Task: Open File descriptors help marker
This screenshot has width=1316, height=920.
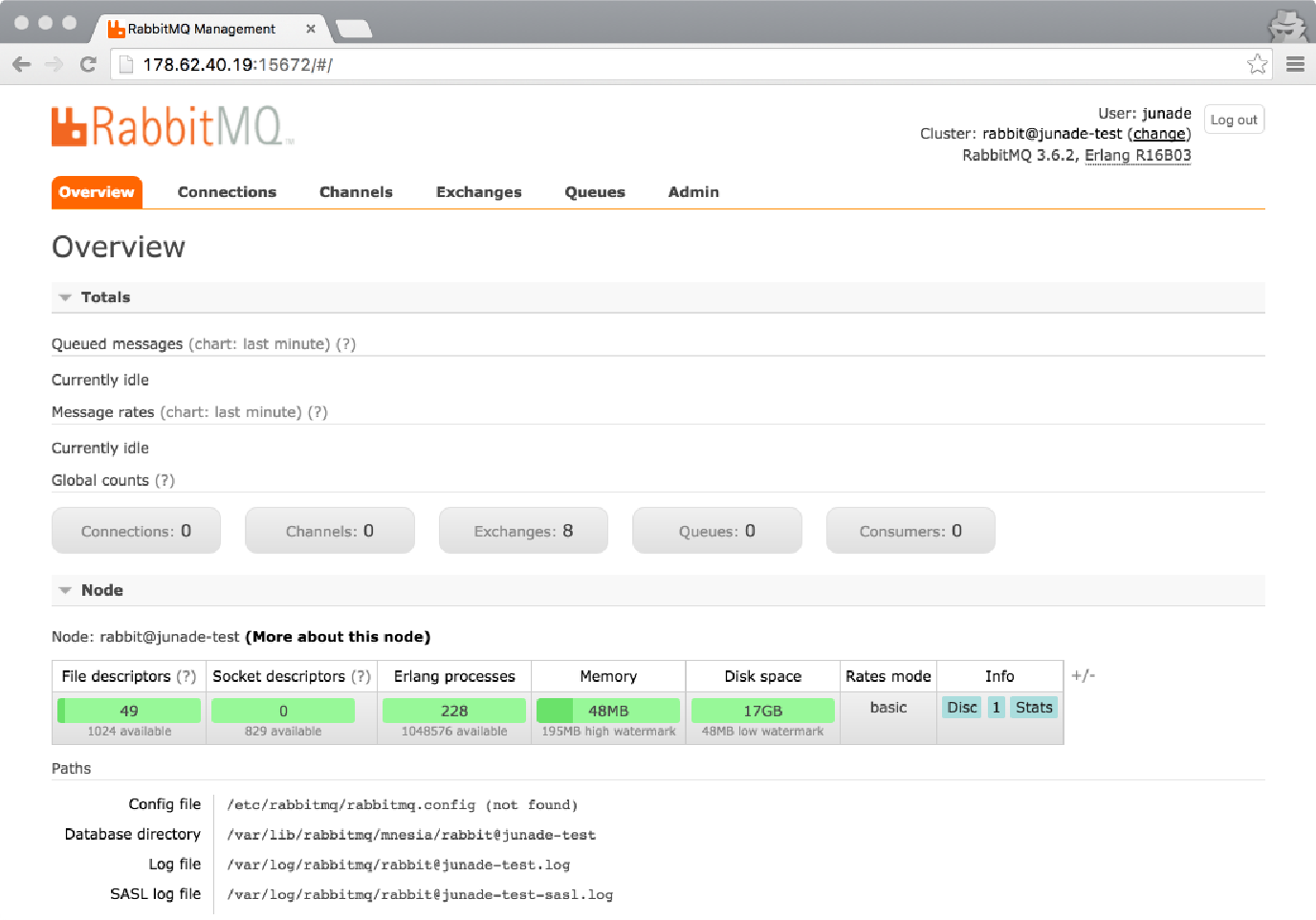Action: 186,676
